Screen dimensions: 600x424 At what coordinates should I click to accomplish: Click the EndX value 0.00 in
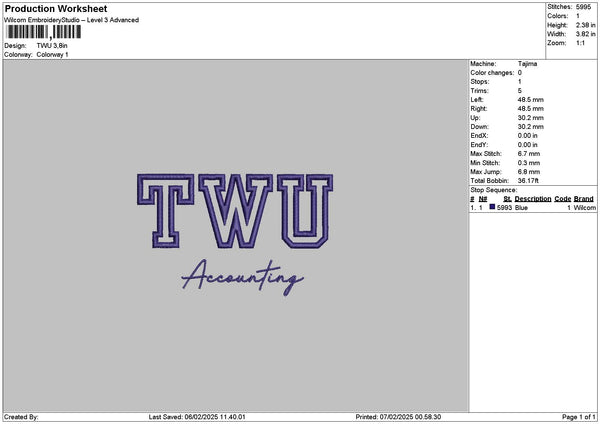528,136
